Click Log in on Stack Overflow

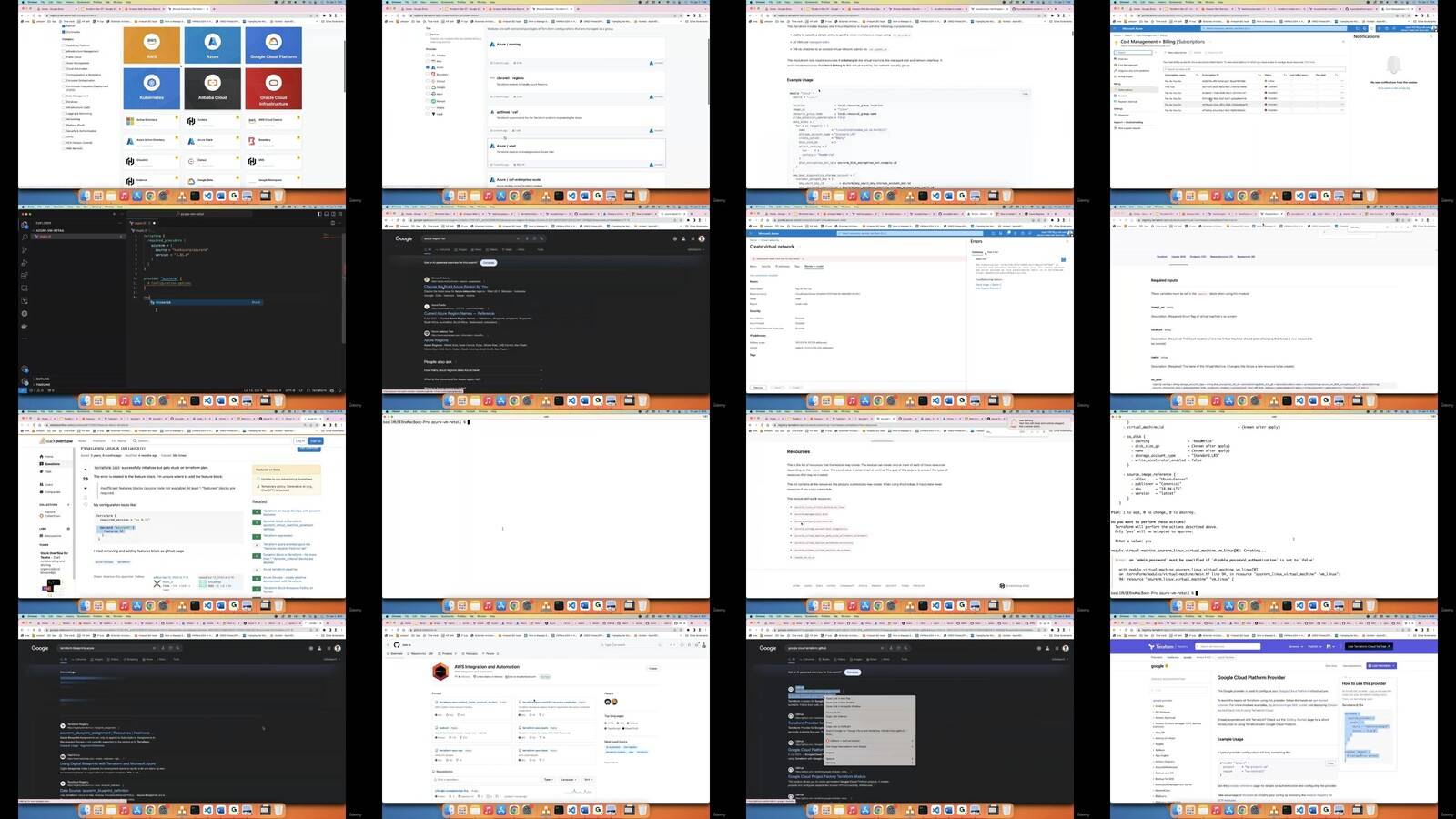[300, 440]
